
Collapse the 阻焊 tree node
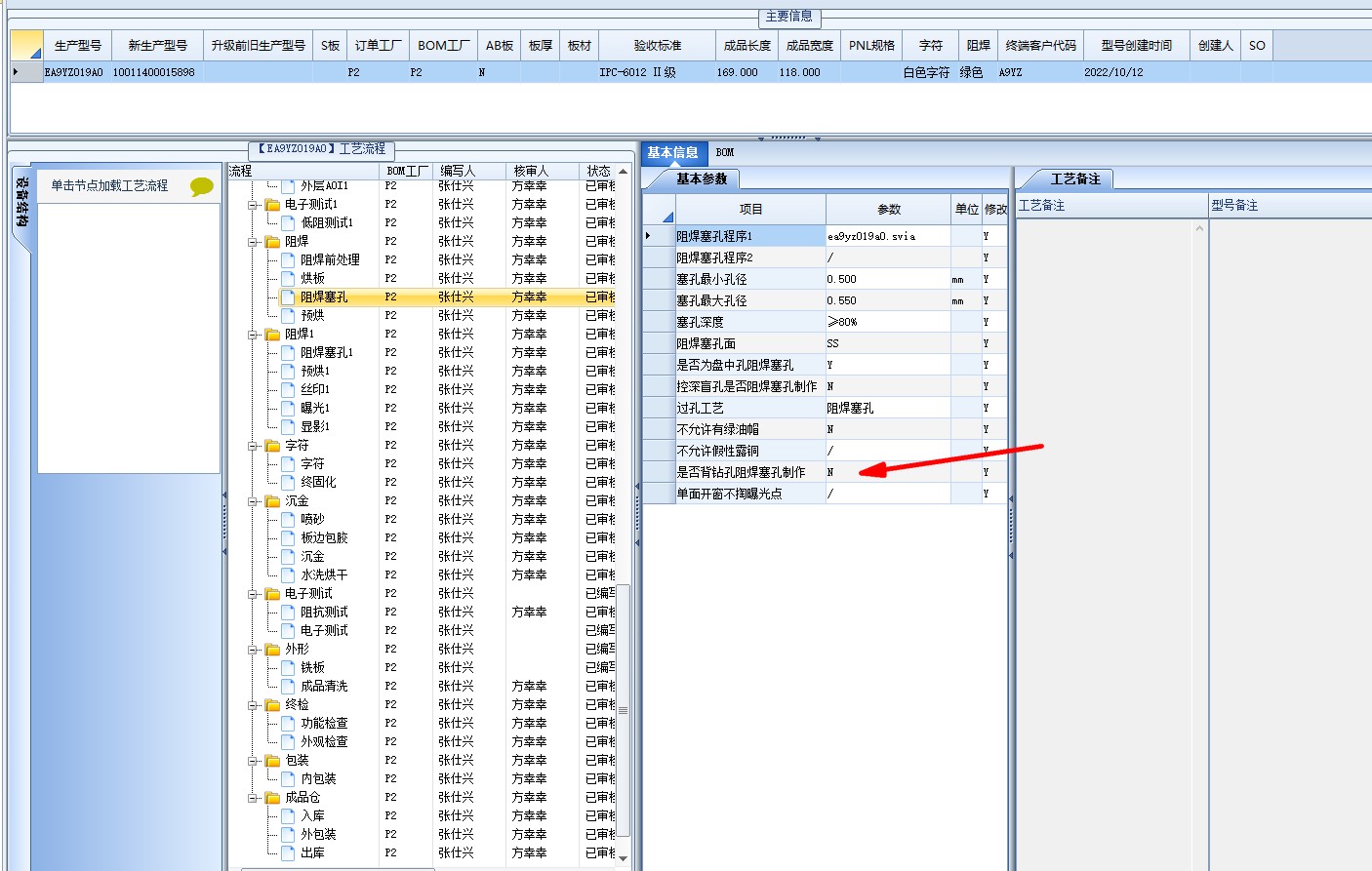(253, 242)
